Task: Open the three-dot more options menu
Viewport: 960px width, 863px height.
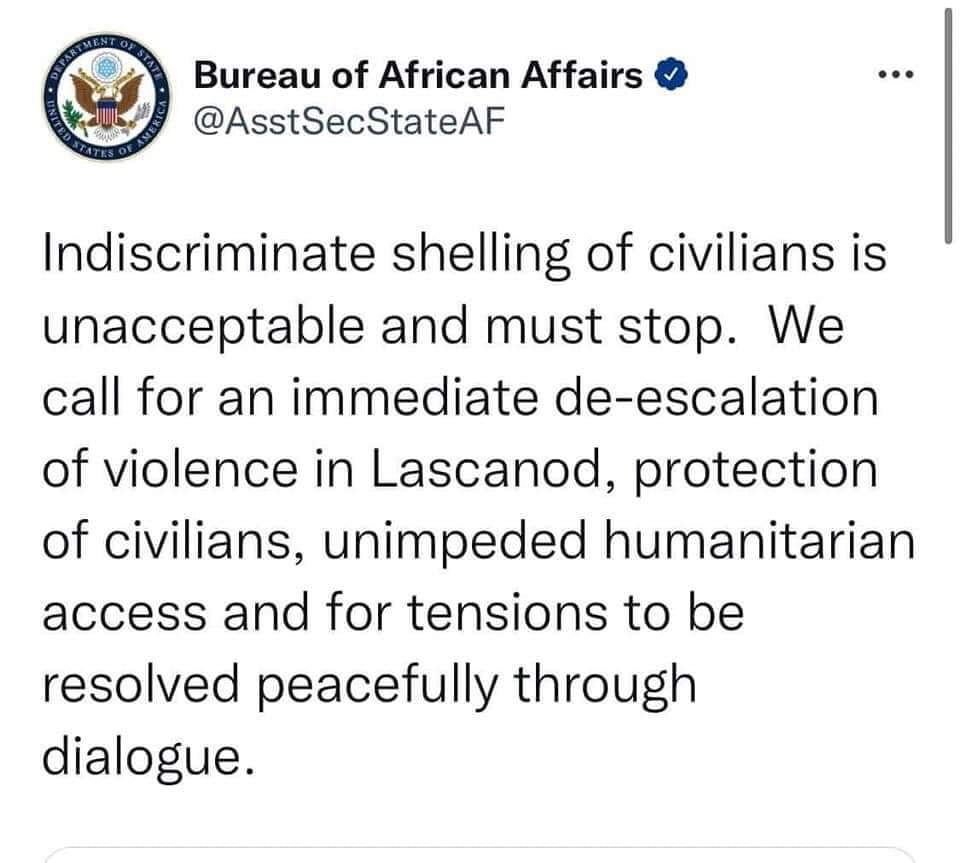Action: pyautogui.click(x=896, y=75)
